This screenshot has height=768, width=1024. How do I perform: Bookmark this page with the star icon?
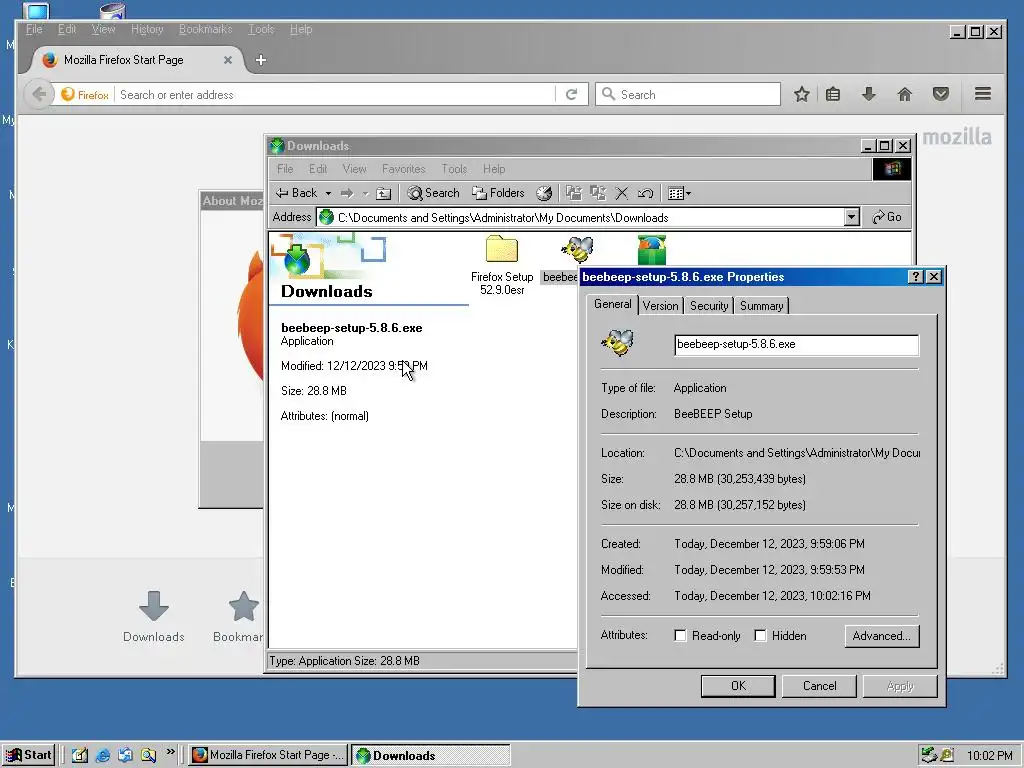[x=802, y=95]
